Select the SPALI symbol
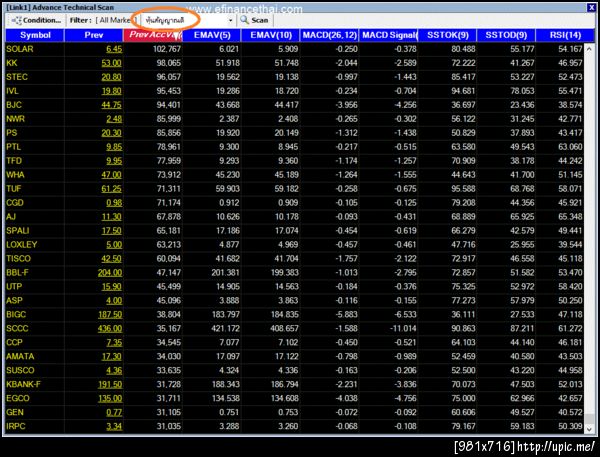 (x=18, y=231)
